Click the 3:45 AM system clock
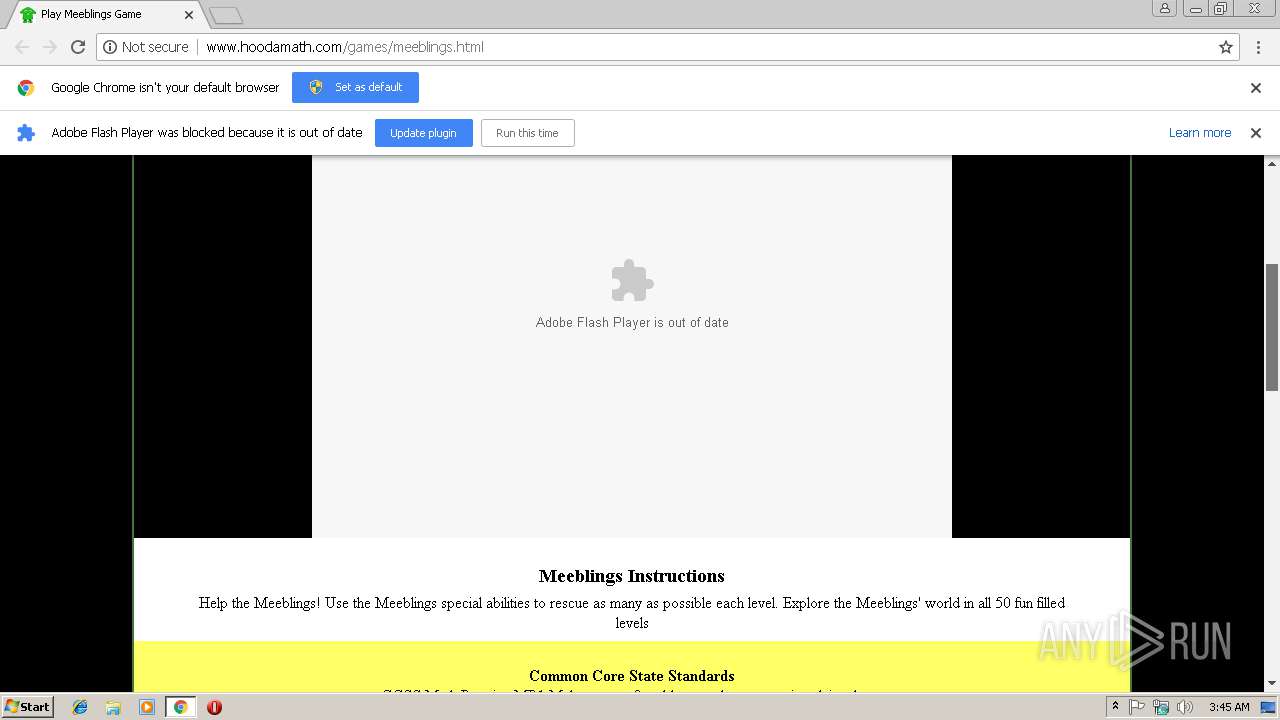The width and height of the screenshot is (1280, 720). 1229,707
